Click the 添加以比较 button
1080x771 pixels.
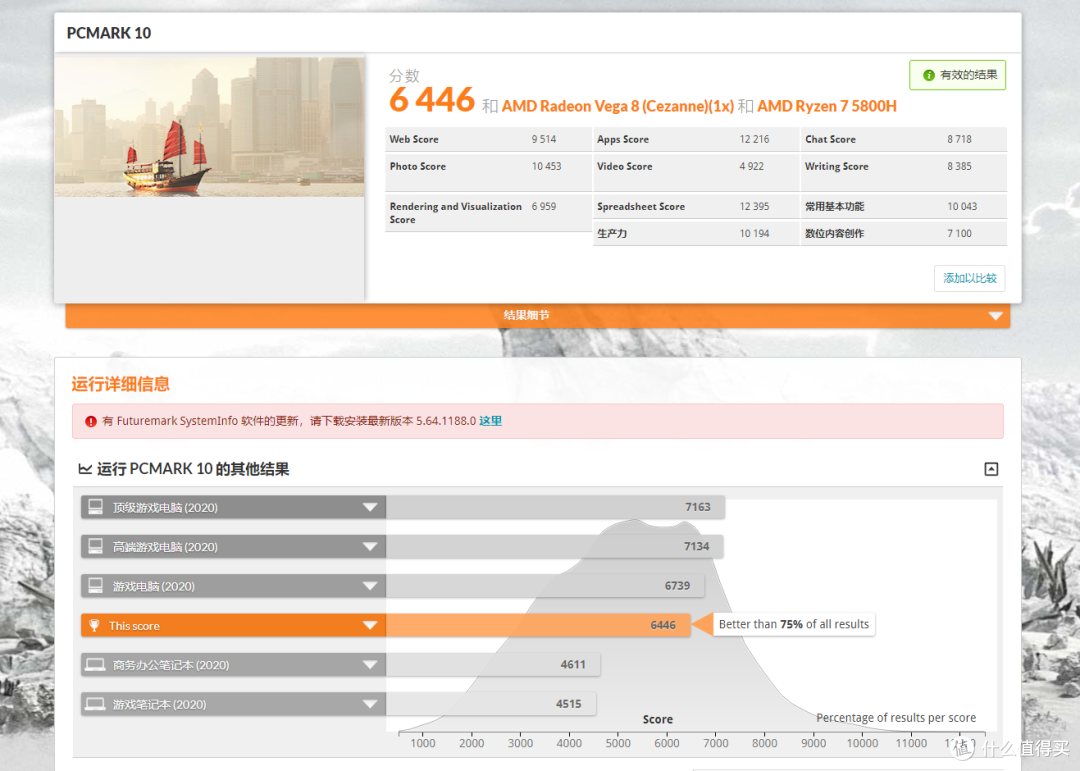[970, 278]
